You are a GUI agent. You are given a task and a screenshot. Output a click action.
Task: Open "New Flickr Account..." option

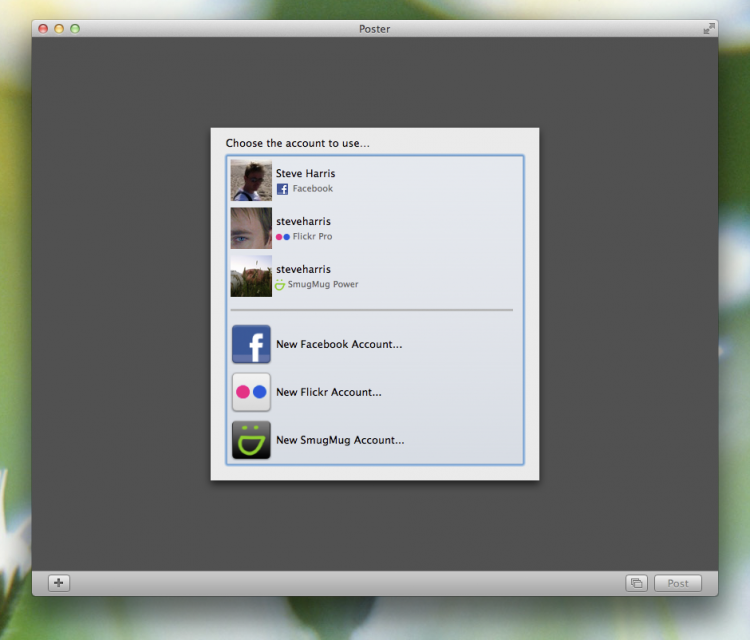(x=328, y=393)
